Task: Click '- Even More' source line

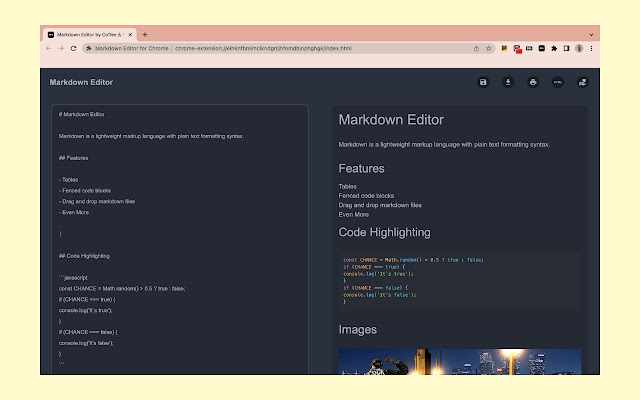Action: 74,212
